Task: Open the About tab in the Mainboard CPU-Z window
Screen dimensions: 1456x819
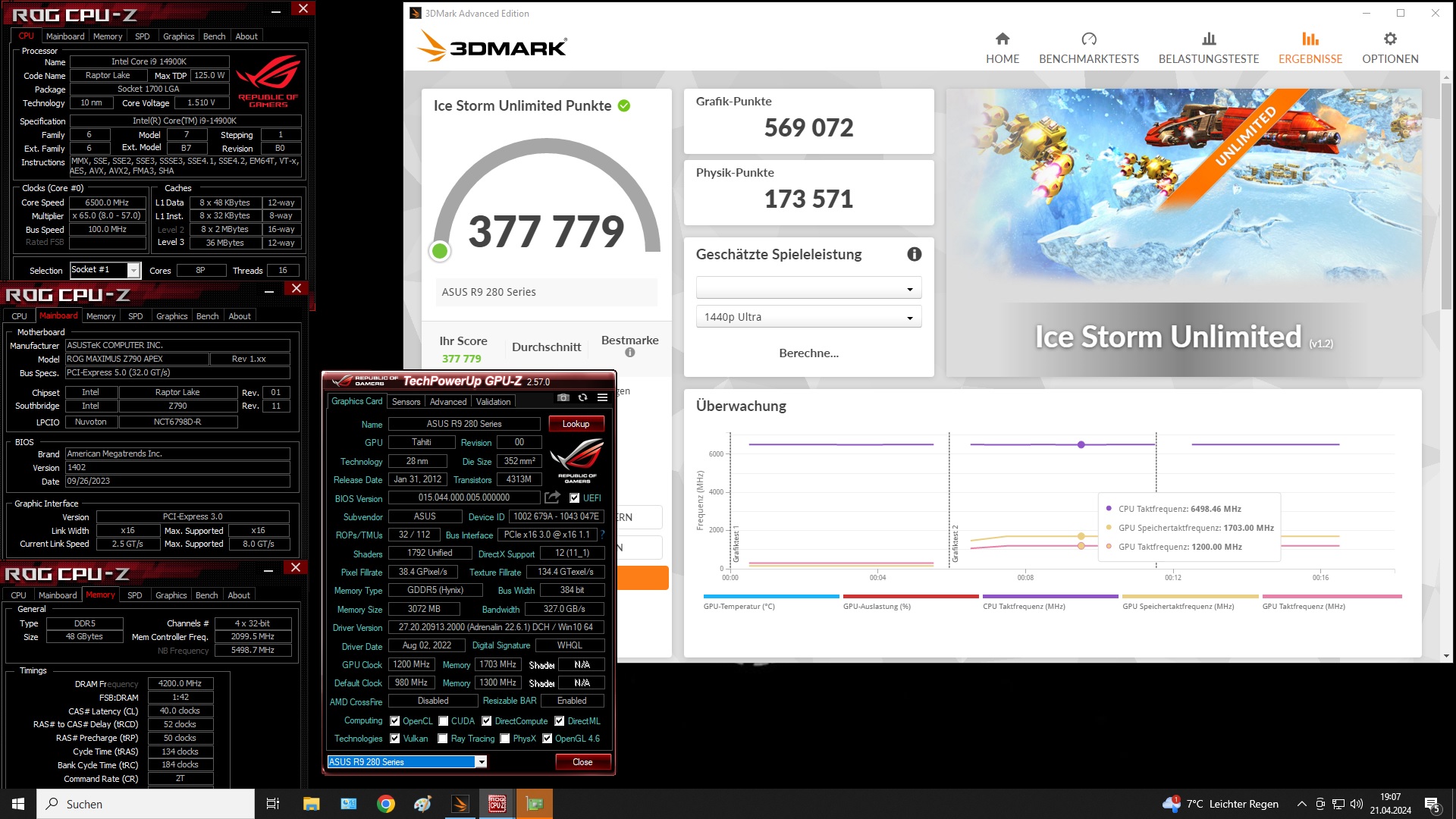Action: click(x=240, y=316)
